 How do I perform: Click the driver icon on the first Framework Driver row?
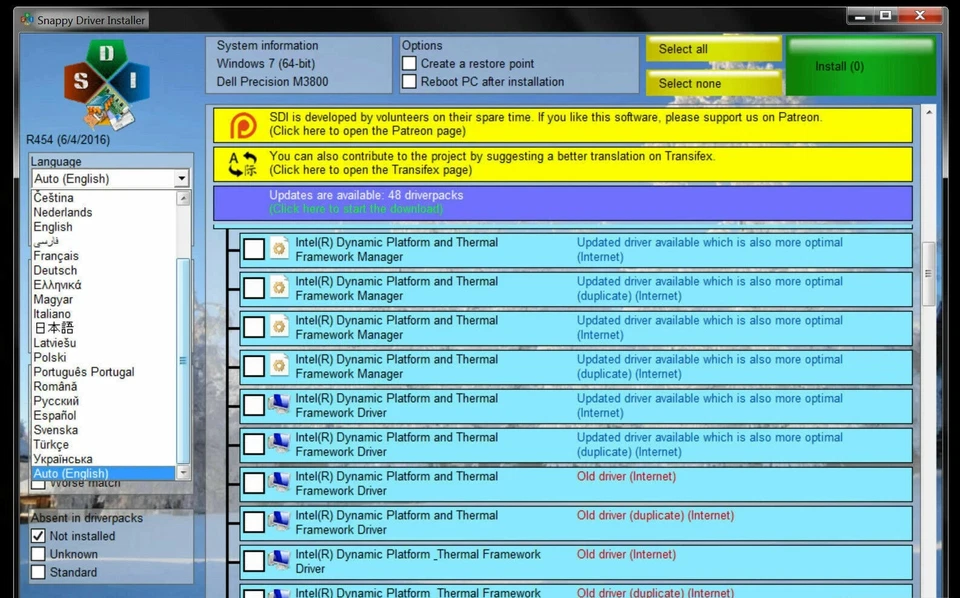tap(278, 405)
